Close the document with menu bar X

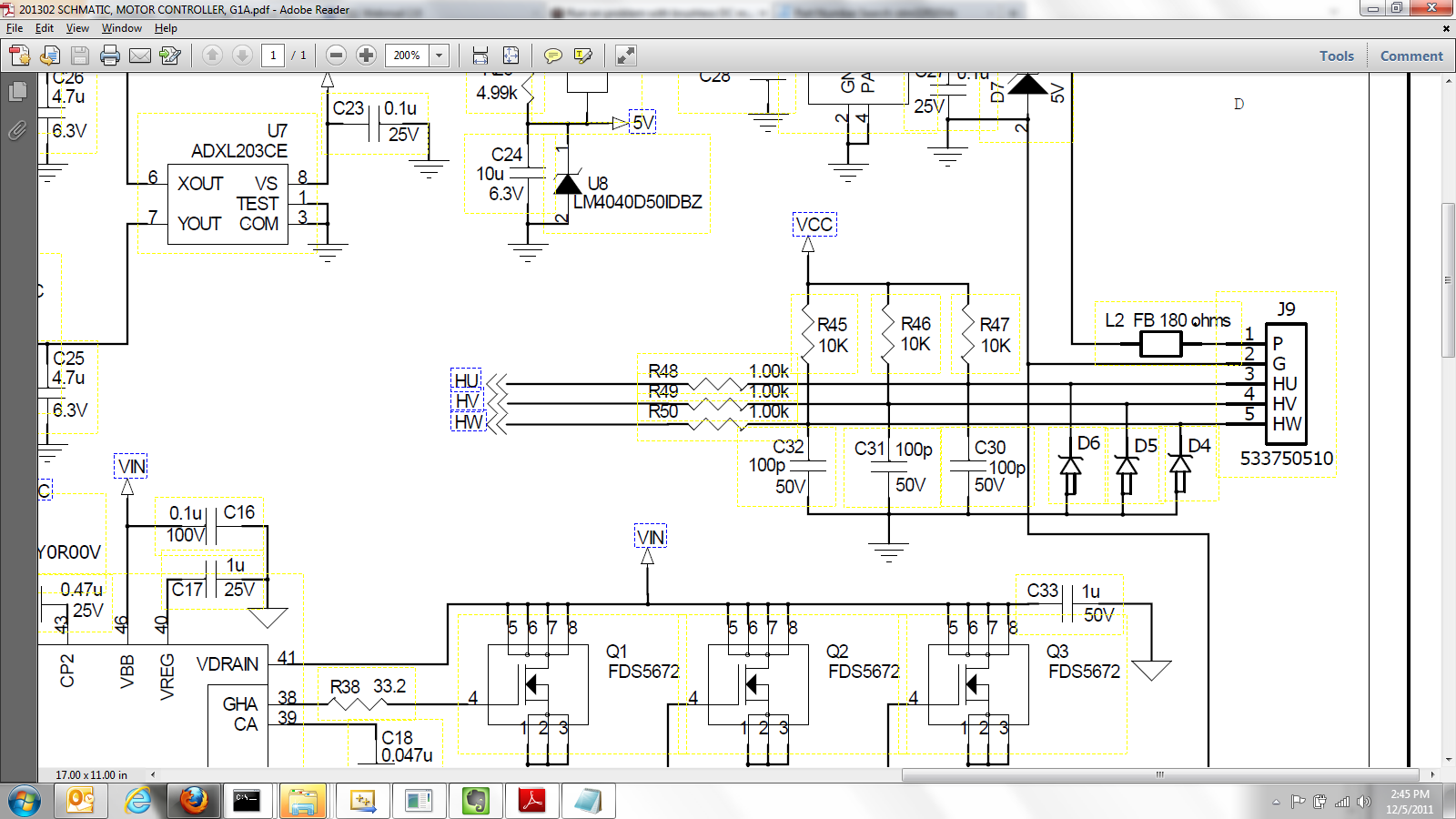(x=1446, y=28)
